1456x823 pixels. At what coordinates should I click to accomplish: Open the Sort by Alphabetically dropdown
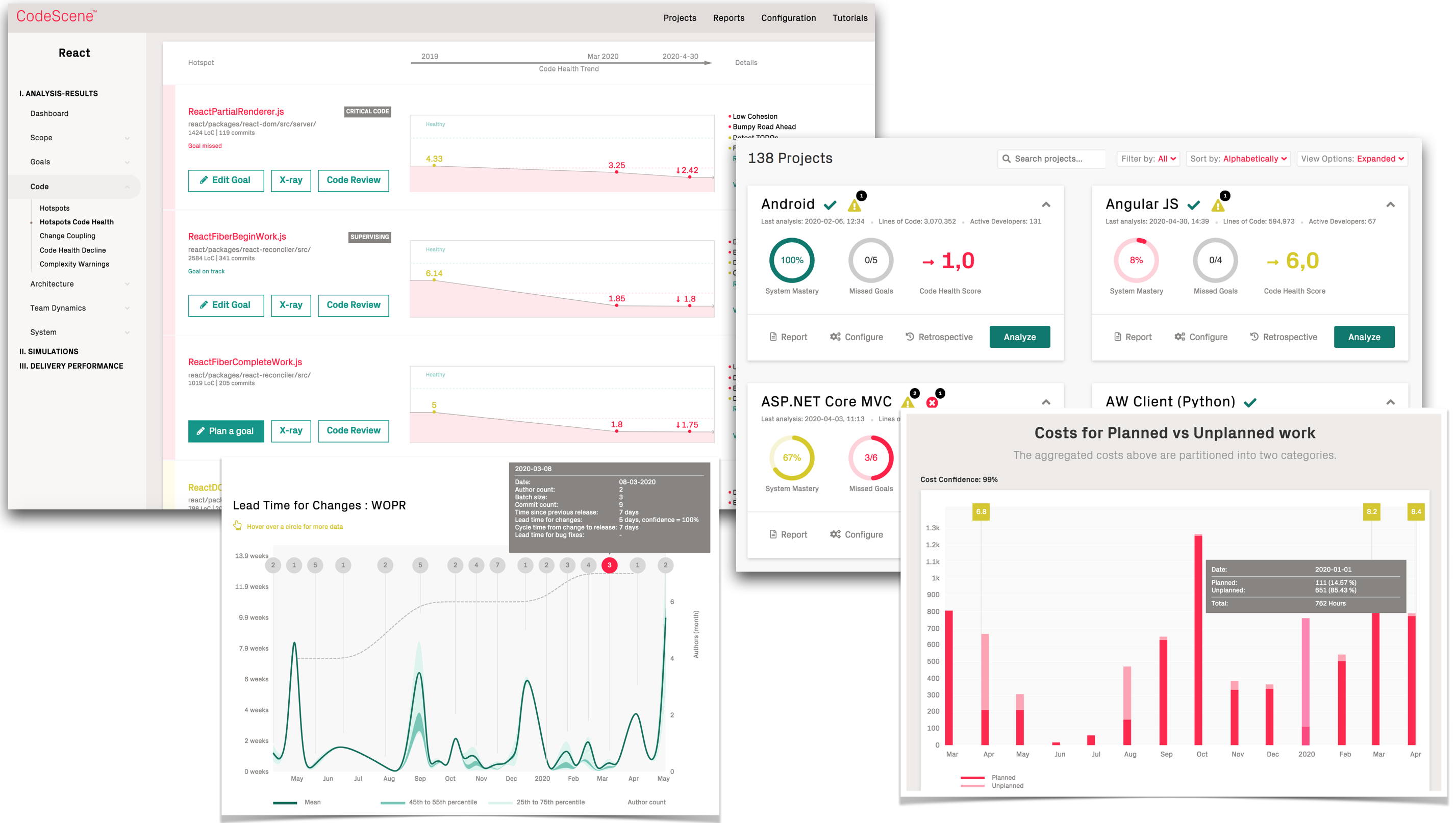[x=1238, y=159]
